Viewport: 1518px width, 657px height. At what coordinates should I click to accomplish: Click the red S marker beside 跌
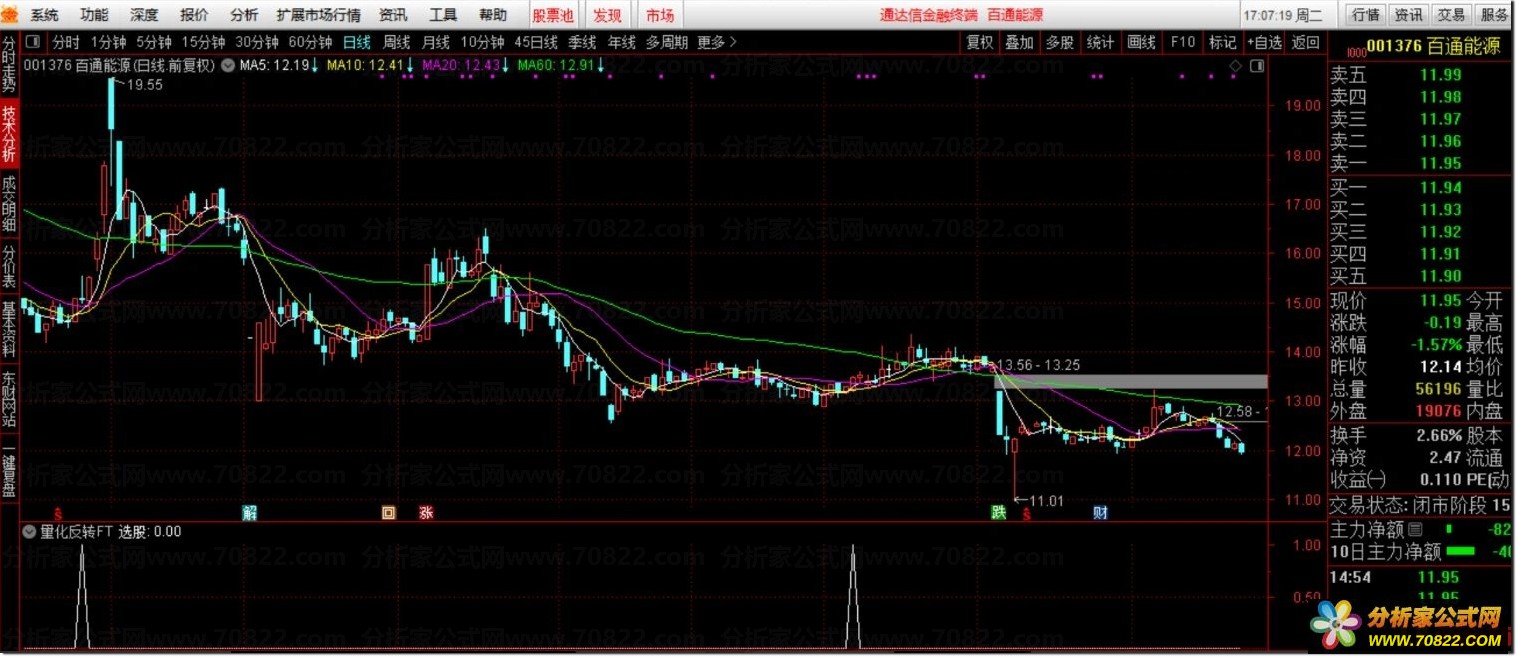(1025, 514)
